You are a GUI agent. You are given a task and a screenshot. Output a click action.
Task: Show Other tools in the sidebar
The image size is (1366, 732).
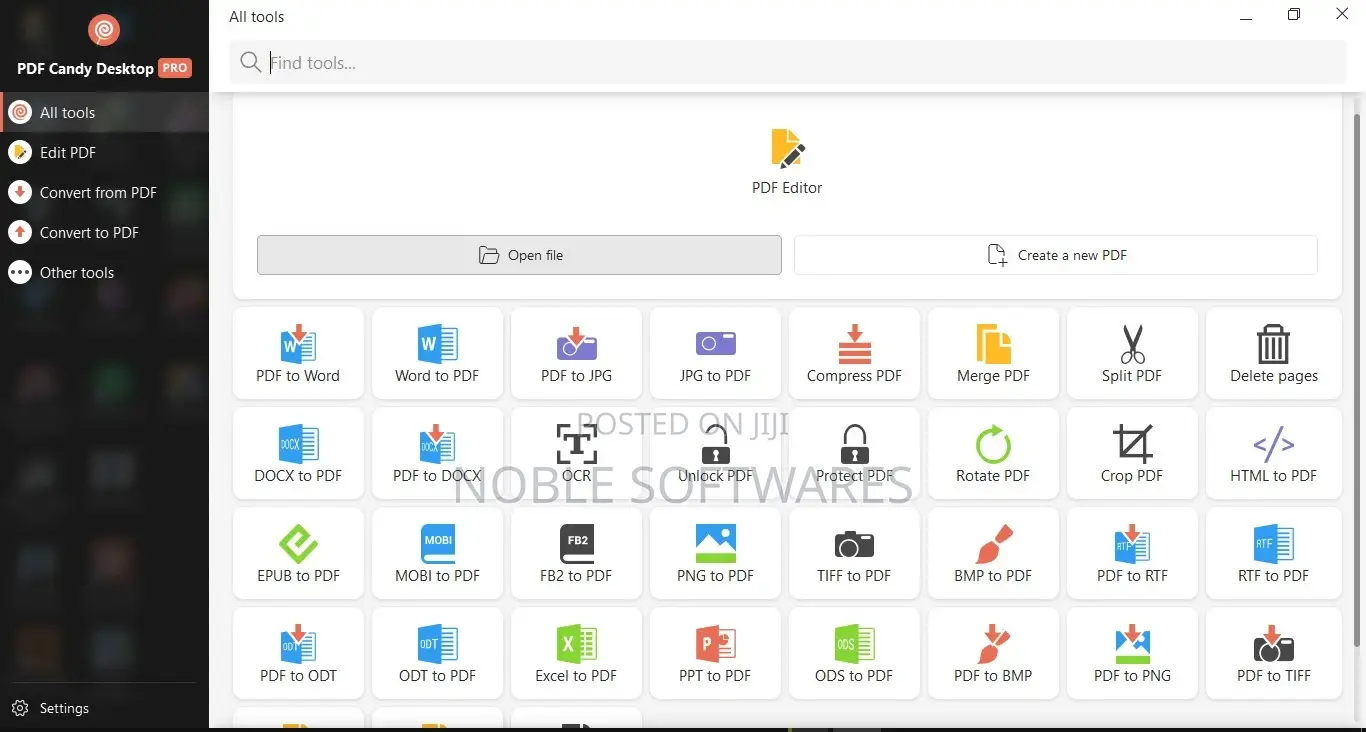click(104, 272)
